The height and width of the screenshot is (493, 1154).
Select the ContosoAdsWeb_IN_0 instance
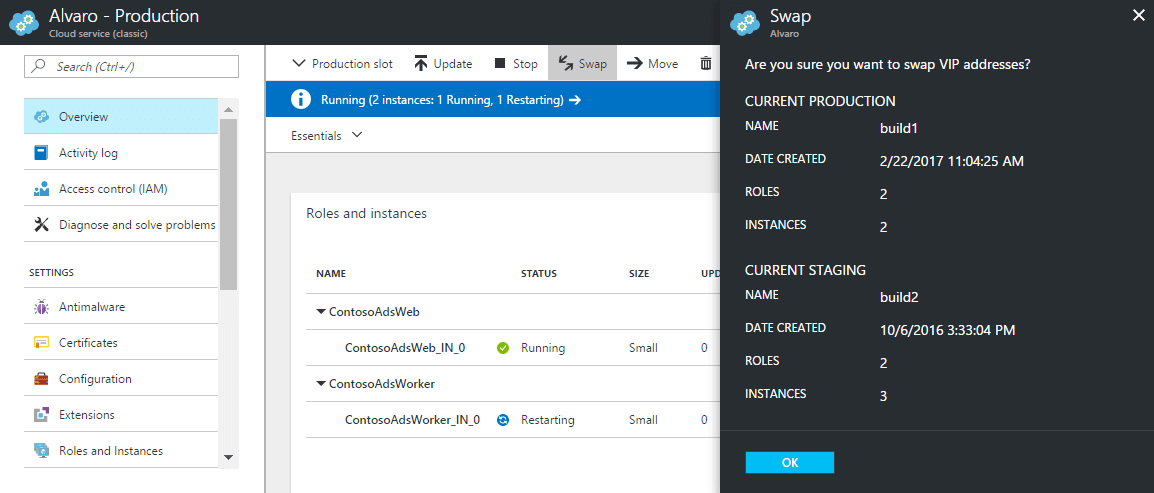tap(405, 348)
